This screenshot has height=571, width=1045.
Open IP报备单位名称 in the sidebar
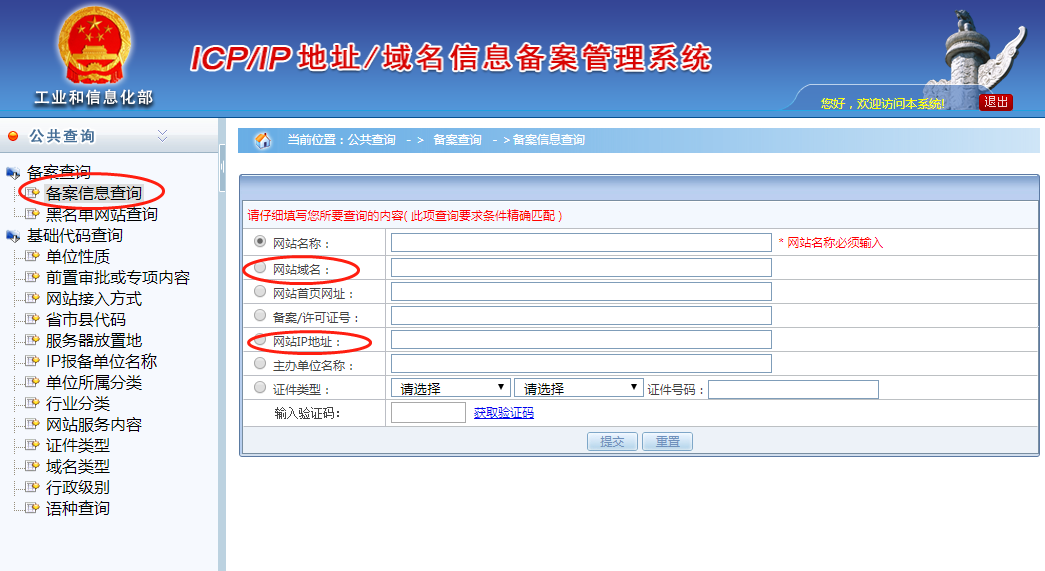(x=101, y=361)
